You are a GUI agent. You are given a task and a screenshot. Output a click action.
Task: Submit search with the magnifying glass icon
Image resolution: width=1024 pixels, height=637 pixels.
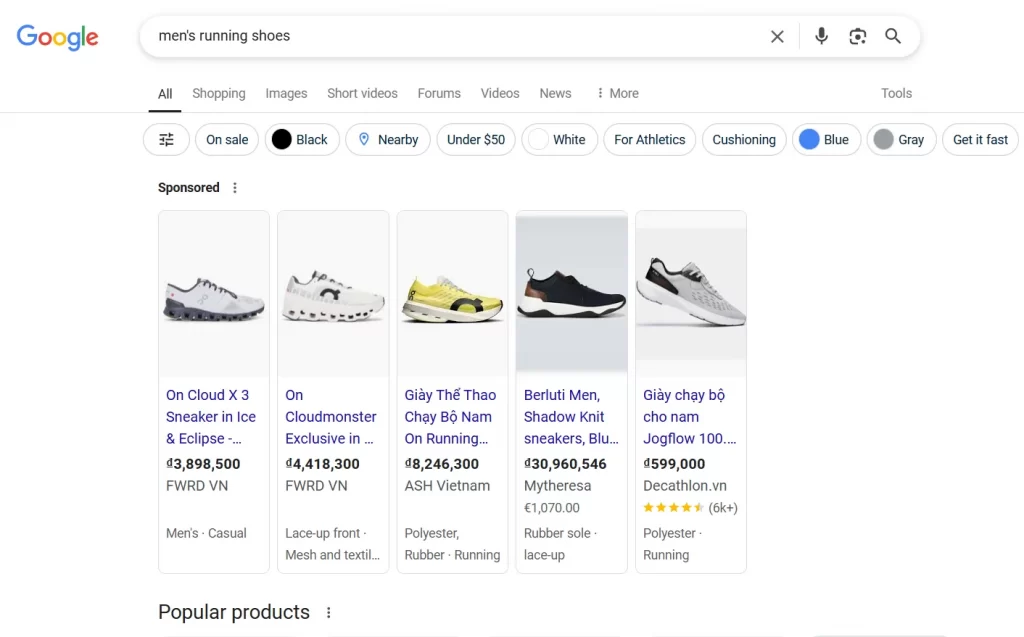893,36
